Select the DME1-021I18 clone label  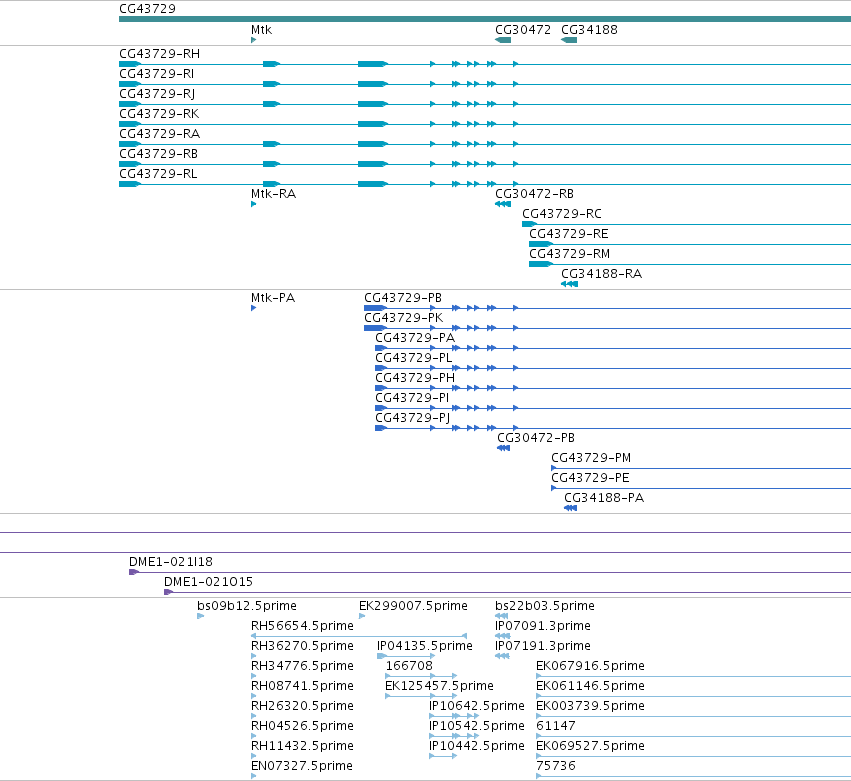click(170, 563)
